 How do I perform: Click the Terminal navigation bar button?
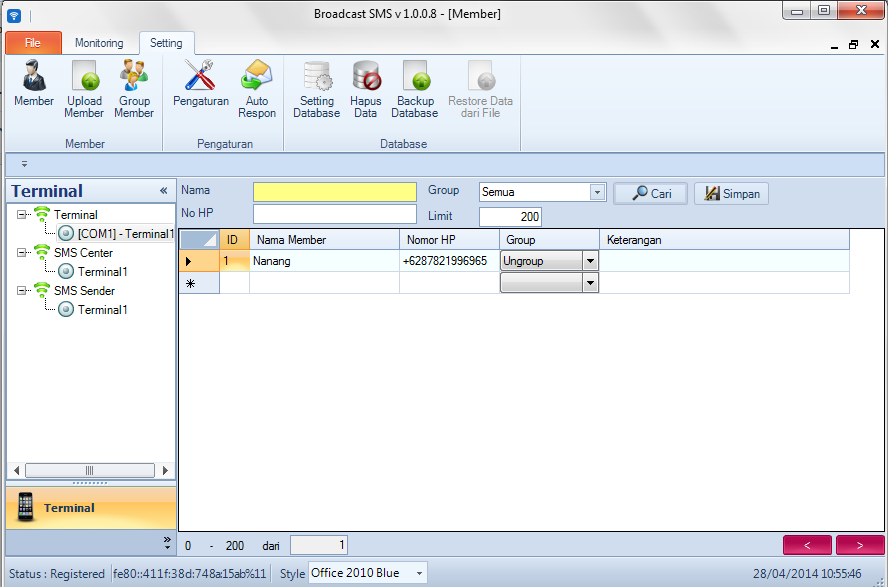[x=91, y=508]
